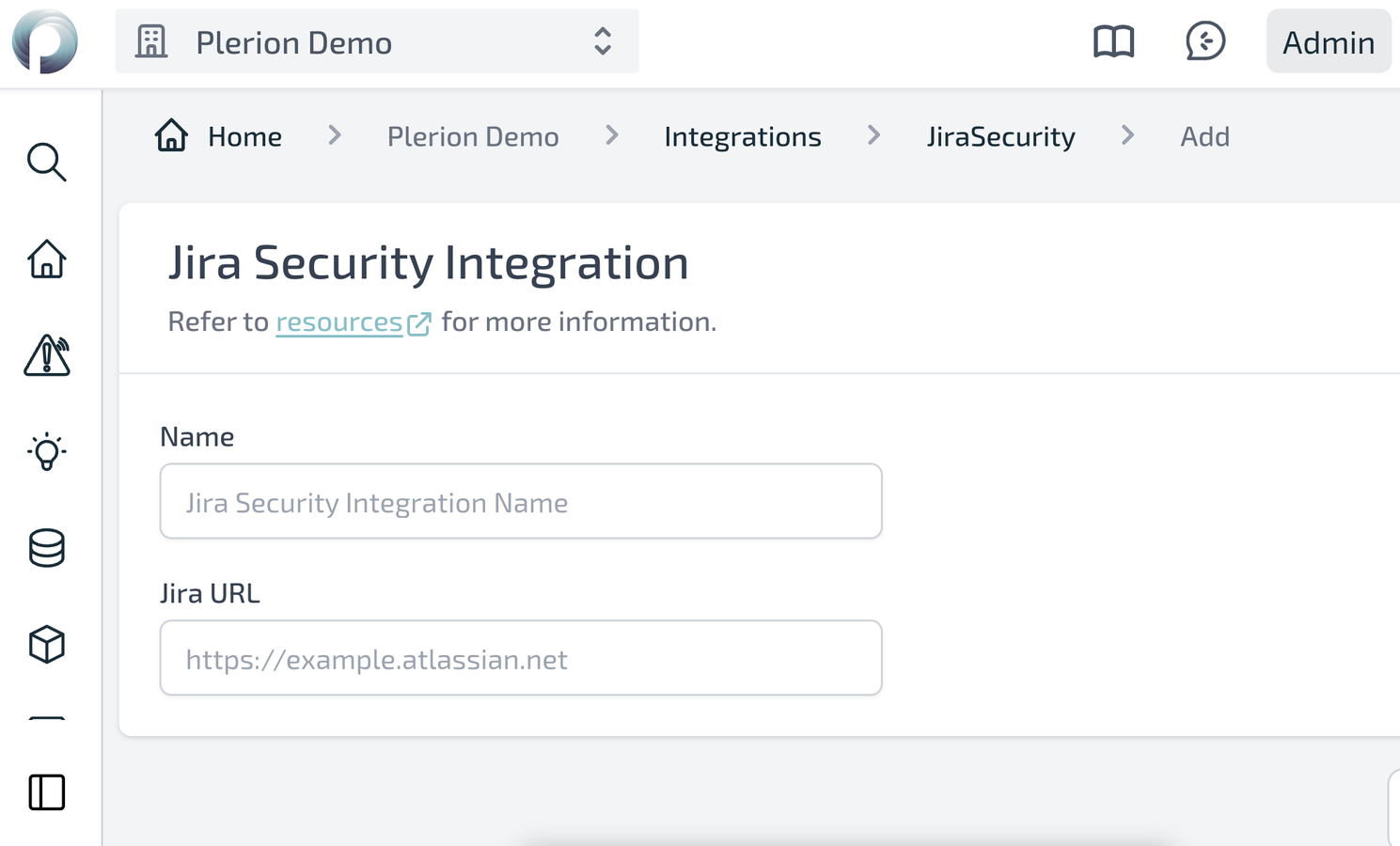
Task: Open the resources link
Action: [338, 322]
